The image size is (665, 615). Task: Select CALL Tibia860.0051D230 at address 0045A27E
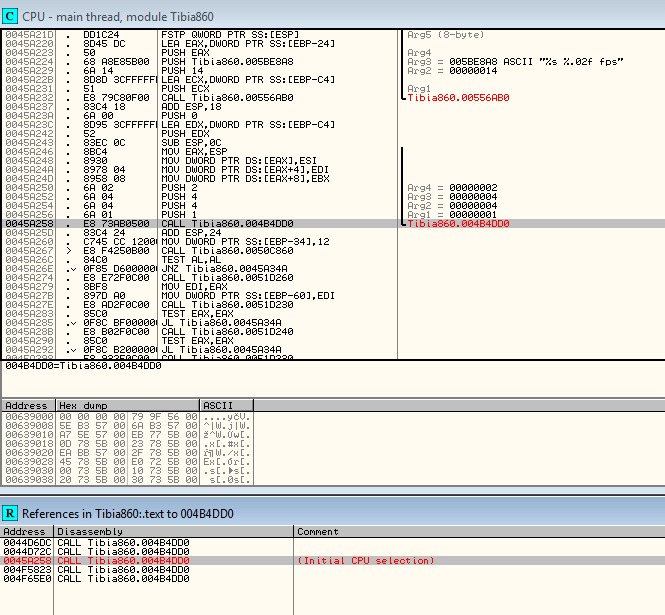[x=227, y=305]
